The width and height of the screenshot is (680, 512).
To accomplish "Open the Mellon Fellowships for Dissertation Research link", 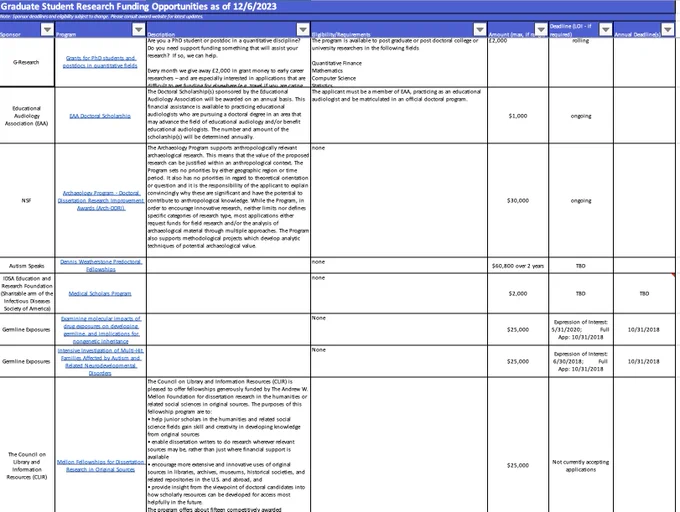I will [100, 466].
